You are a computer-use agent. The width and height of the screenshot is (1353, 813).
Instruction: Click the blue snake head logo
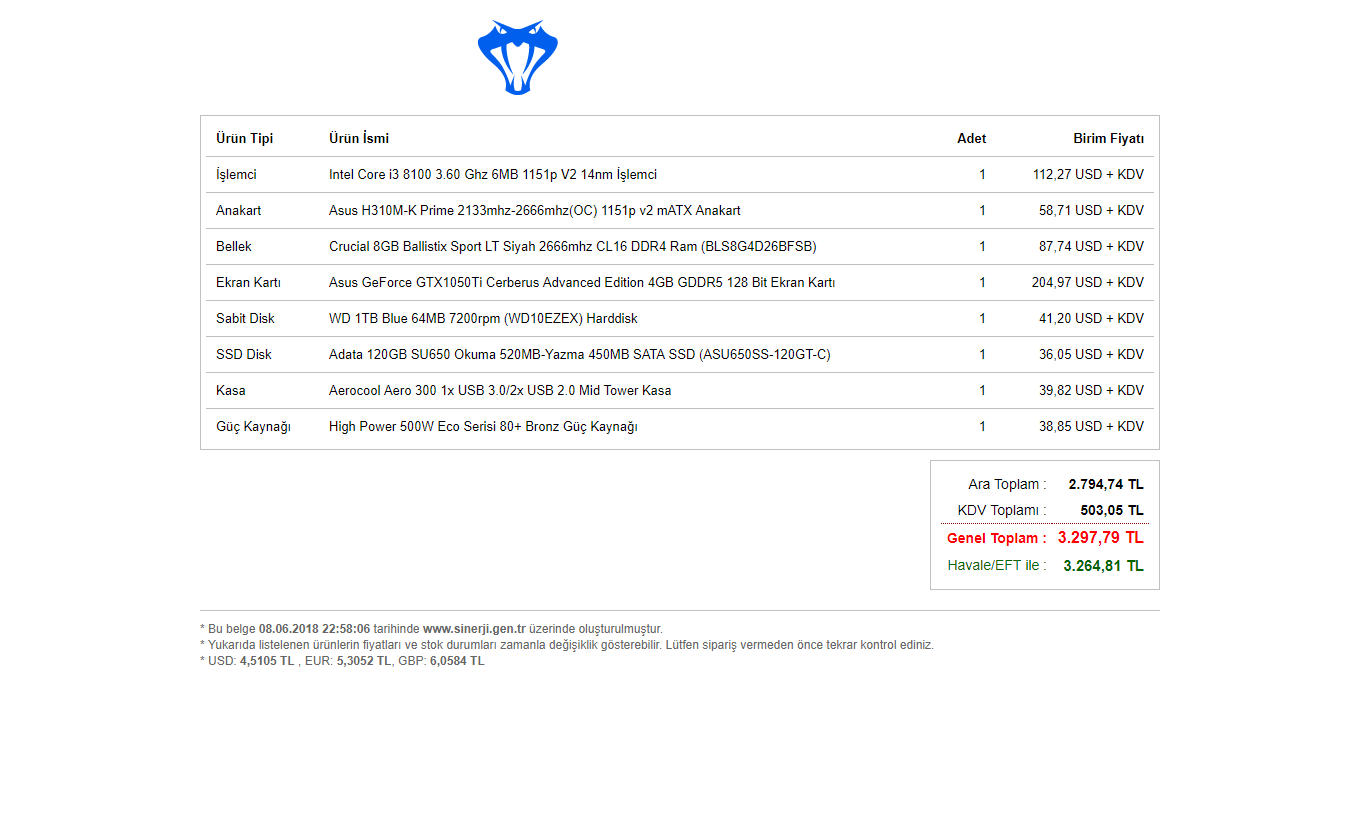coord(518,57)
